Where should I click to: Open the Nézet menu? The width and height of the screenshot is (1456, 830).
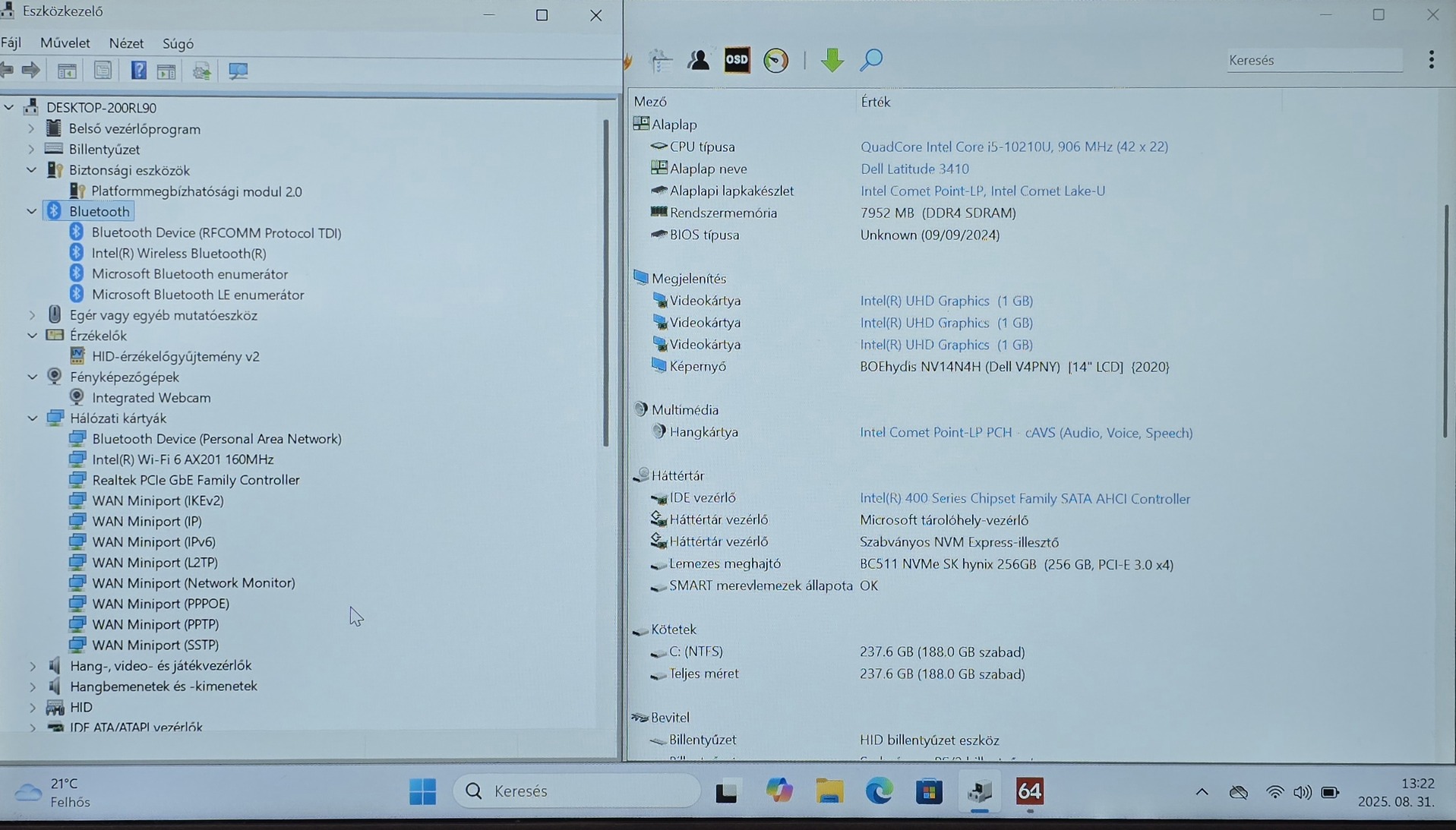click(x=126, y=43)
